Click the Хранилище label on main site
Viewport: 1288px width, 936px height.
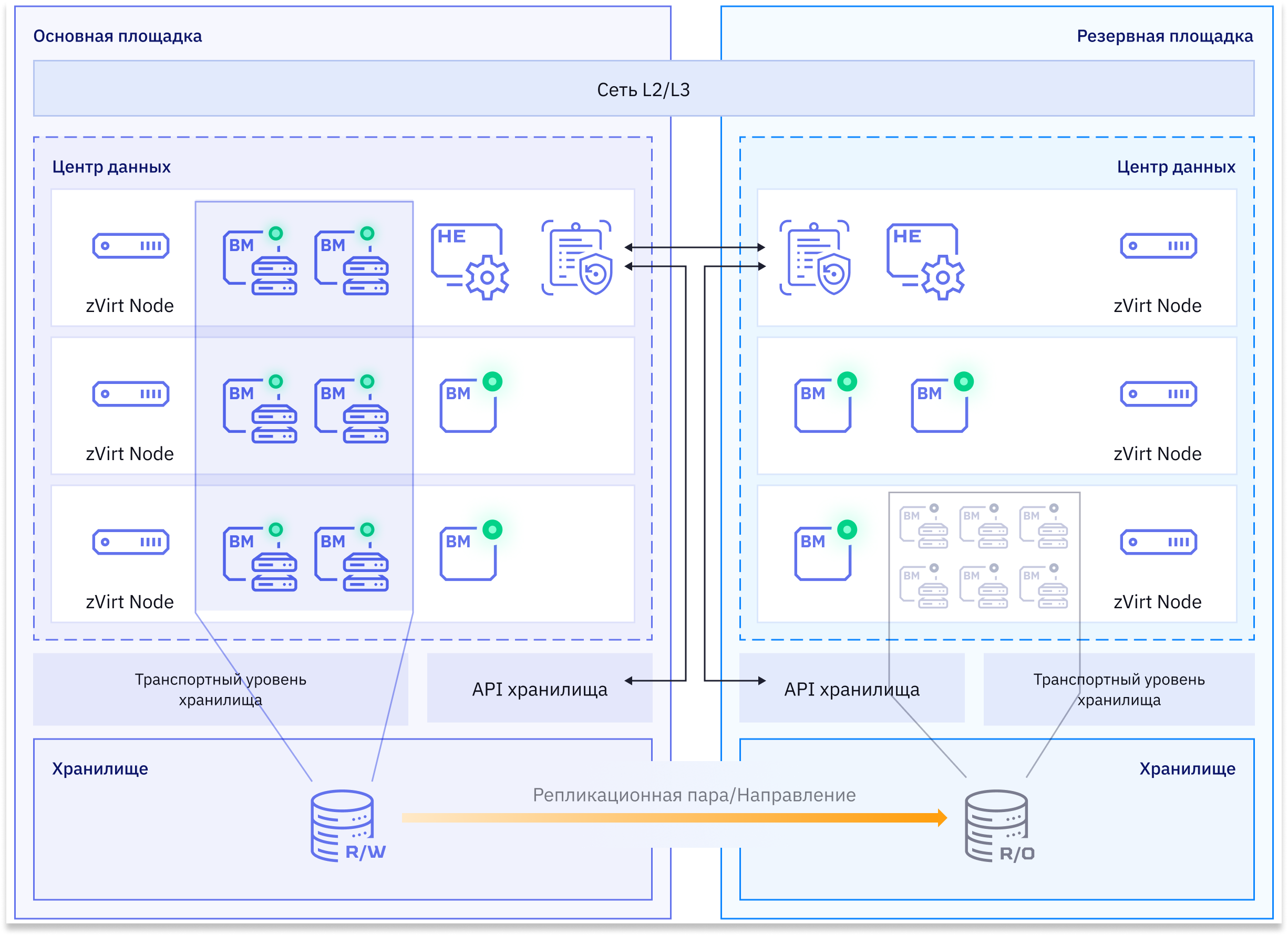(x=100, y=768)
